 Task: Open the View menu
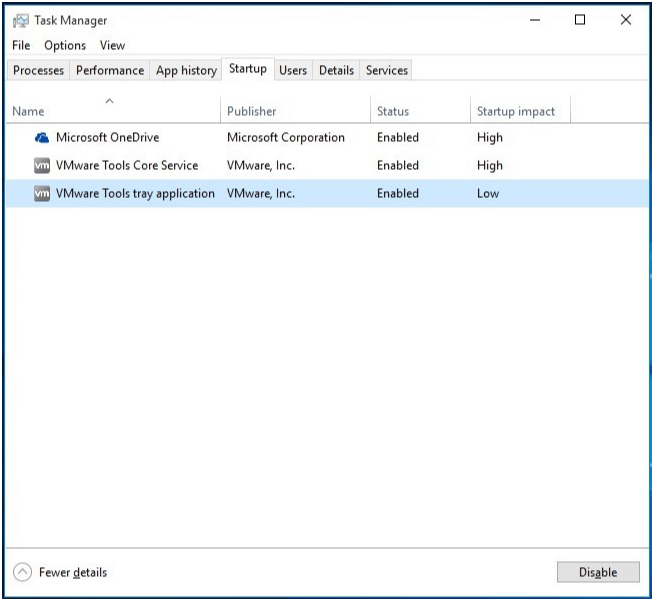point(112,45)
